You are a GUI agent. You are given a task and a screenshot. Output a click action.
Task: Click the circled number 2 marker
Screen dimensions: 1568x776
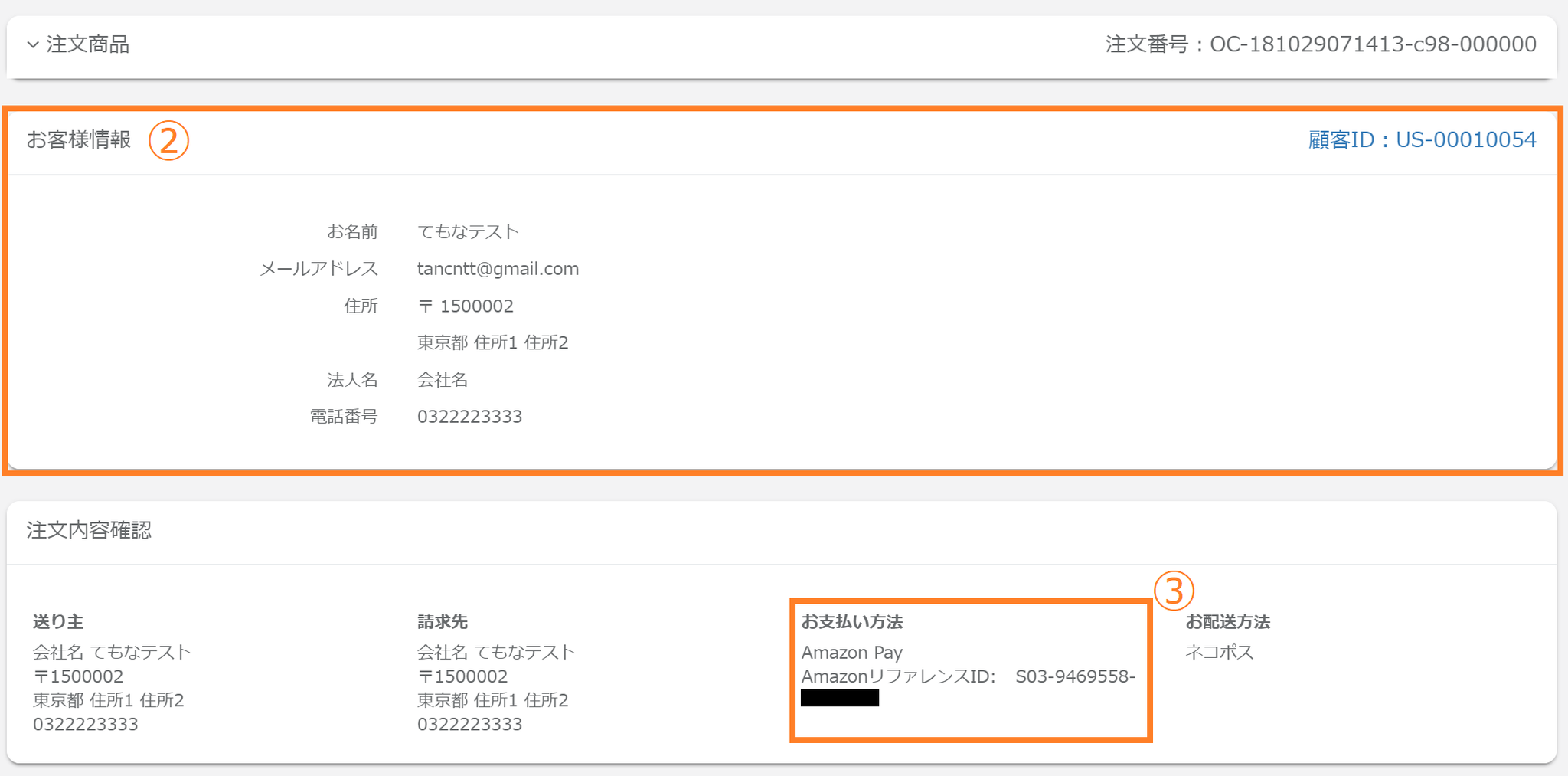click(168, 141)
